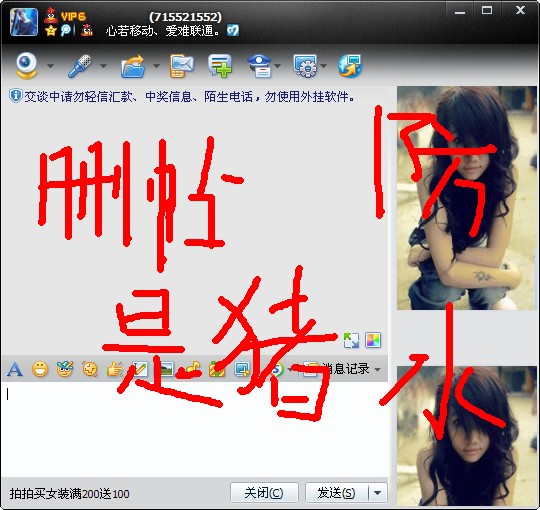Screen dimensions: 540x510
Task: Open the ad link 拍拍买女装满200送100
Action: 69,494
